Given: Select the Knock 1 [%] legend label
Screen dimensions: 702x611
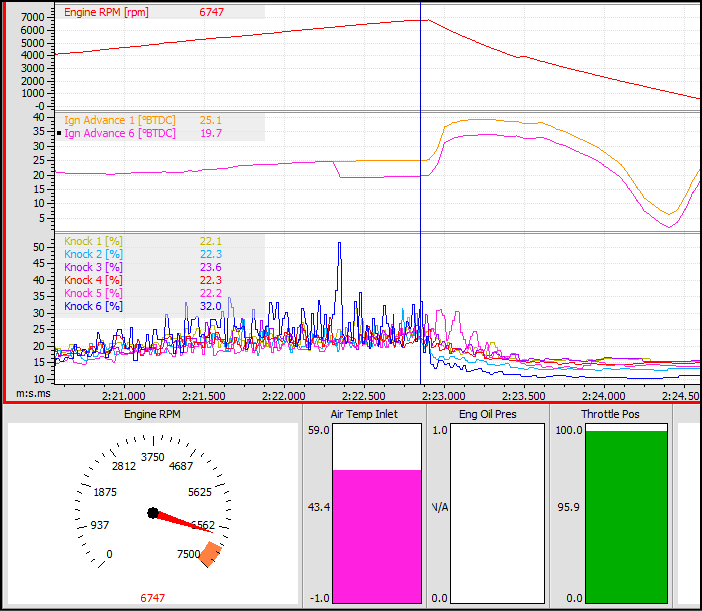Looking at the screenshot, I should 93,241.
